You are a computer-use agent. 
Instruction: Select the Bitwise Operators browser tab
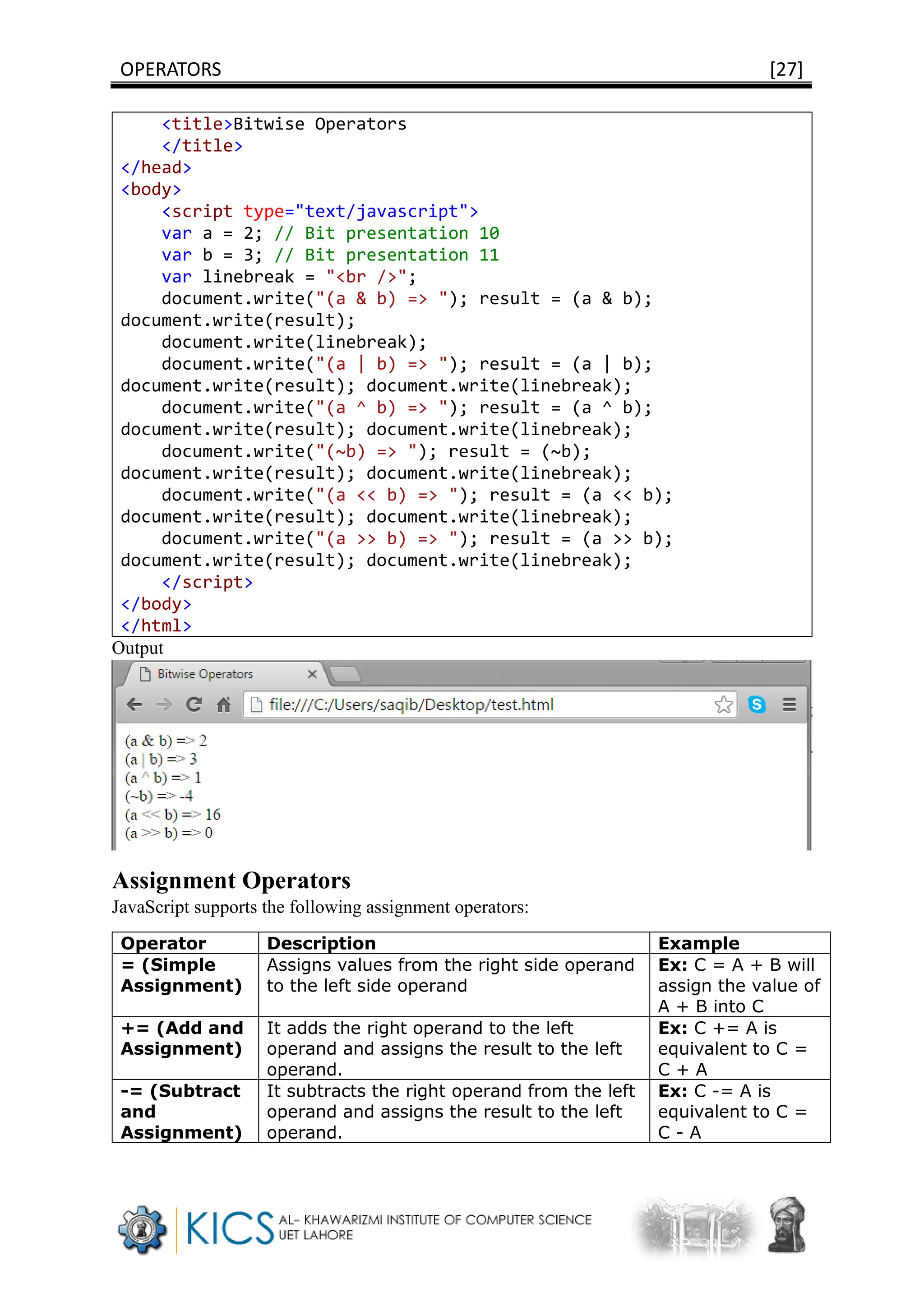tap(205, 674)
